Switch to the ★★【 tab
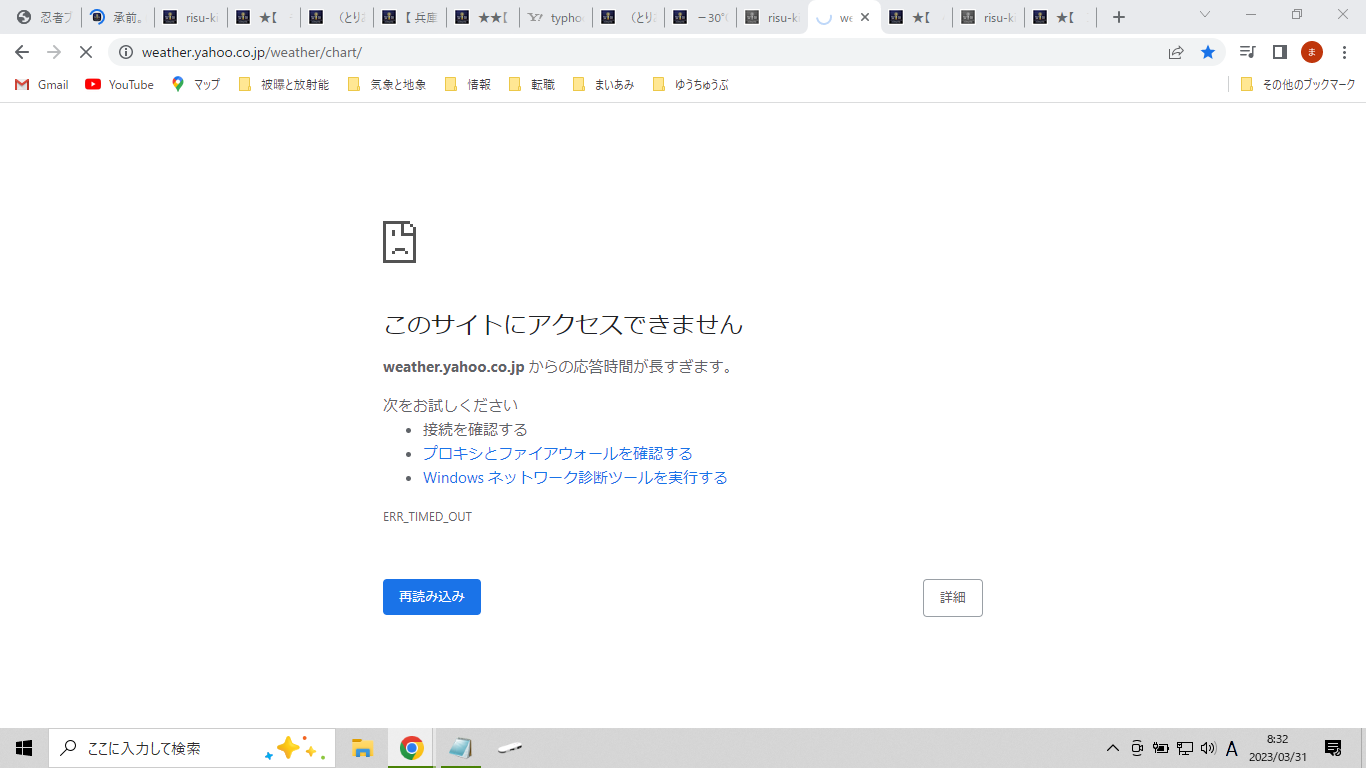Screen dimensions: 1366x768 click(x=483, y=17)
